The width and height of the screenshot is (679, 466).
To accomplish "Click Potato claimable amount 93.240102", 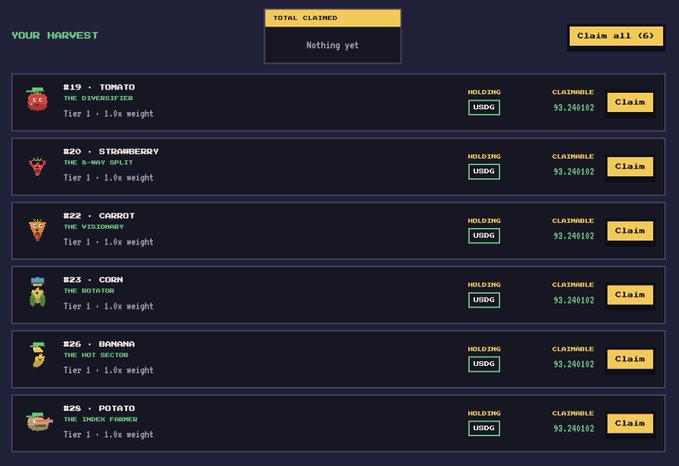I will point(573,428).
